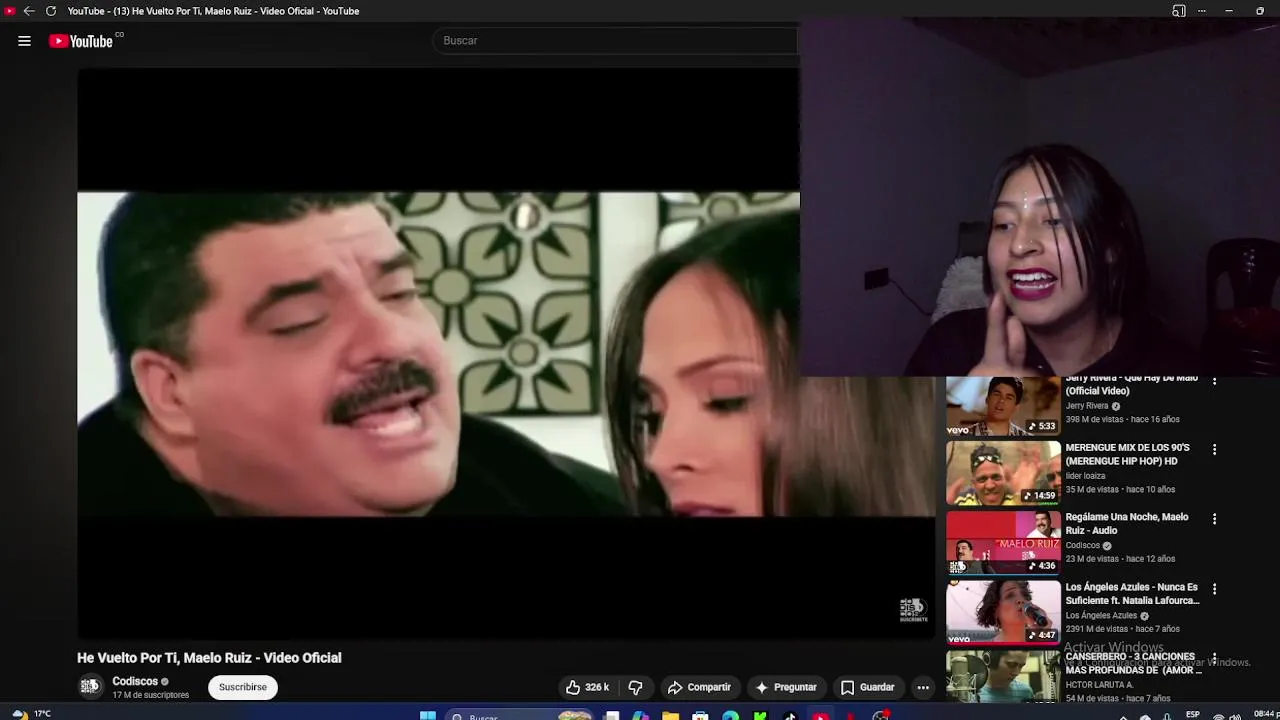
Task: Dislike the video with thumbs down
Action: click(635, 687)
